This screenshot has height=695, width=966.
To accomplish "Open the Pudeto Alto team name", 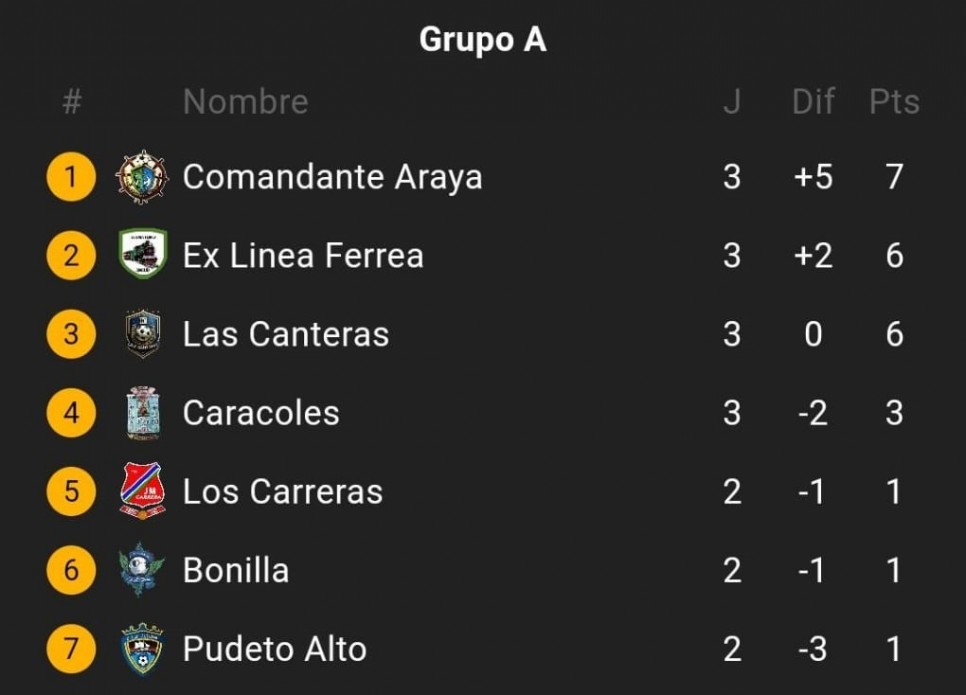I will 275,649.
